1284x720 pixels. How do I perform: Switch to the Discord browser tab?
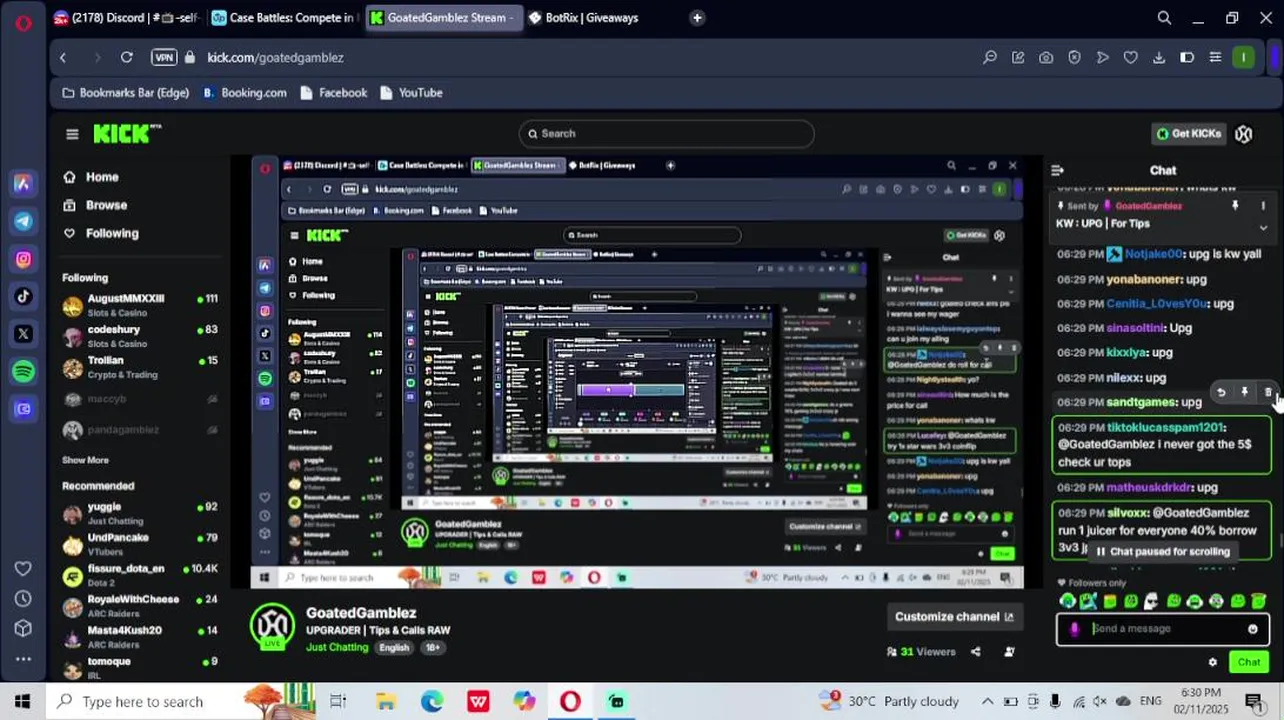click(x=125, y=17)
